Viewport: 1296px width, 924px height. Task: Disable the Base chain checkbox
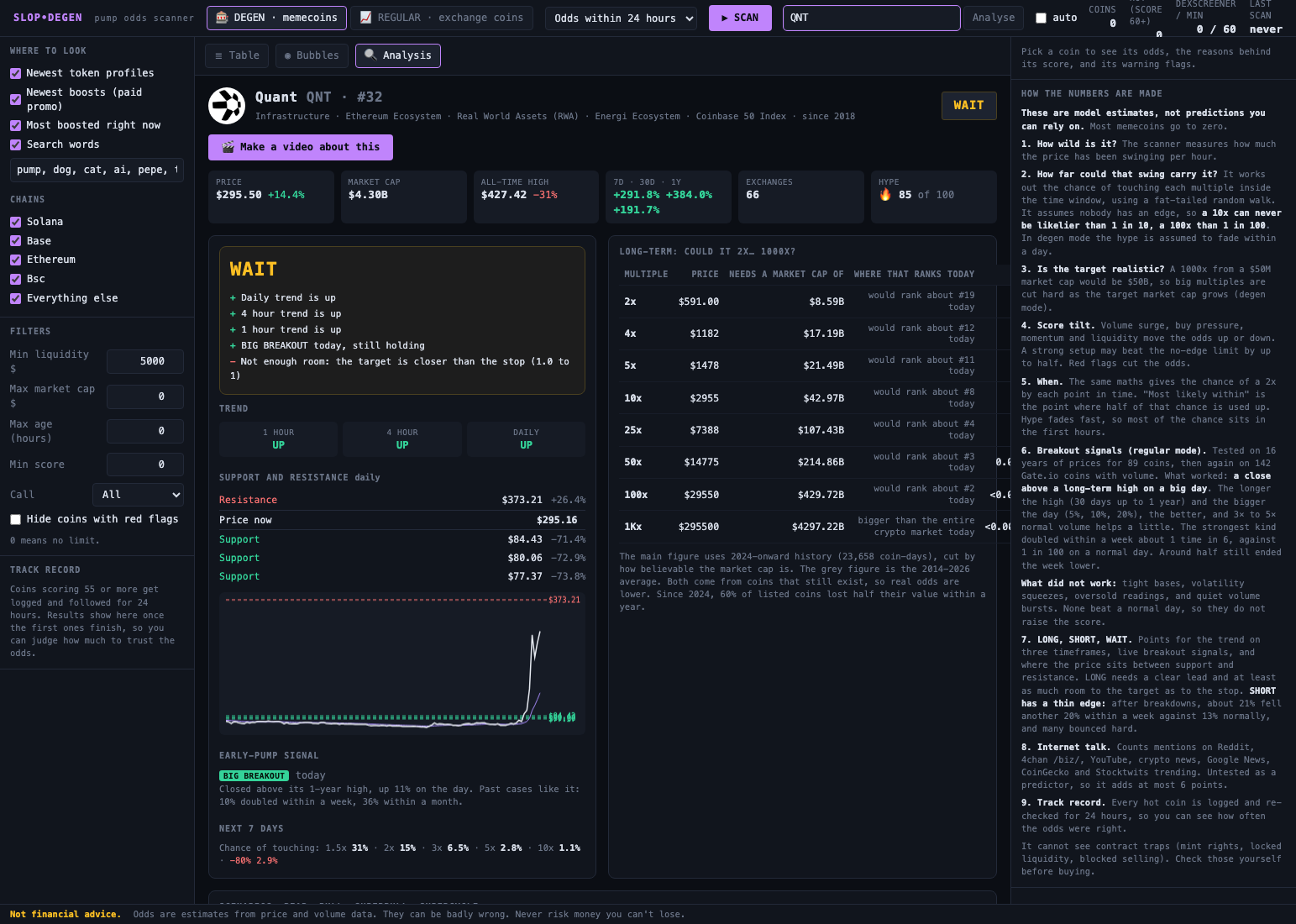15,241
